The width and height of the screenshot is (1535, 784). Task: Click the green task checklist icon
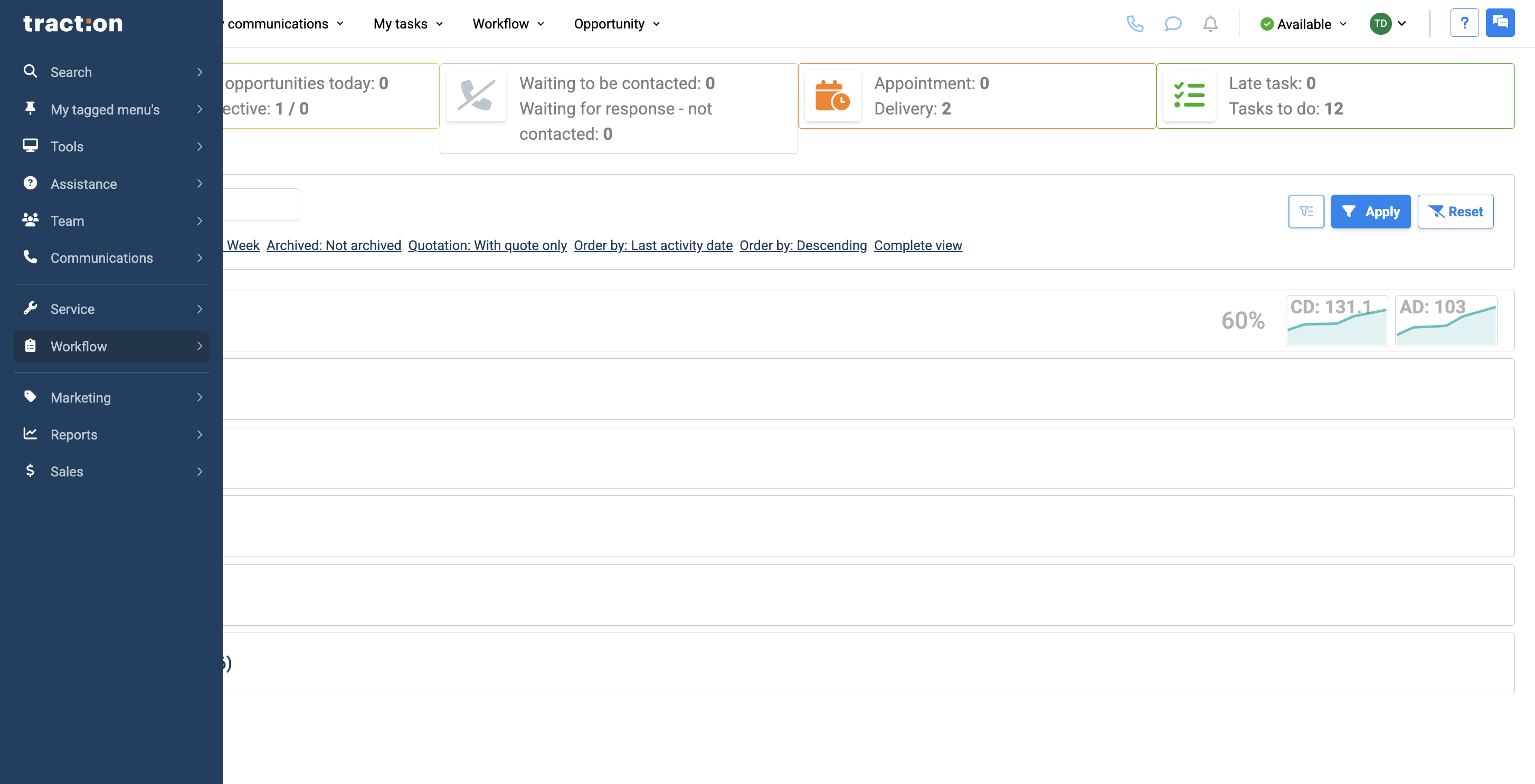(x=1189, y=95)
